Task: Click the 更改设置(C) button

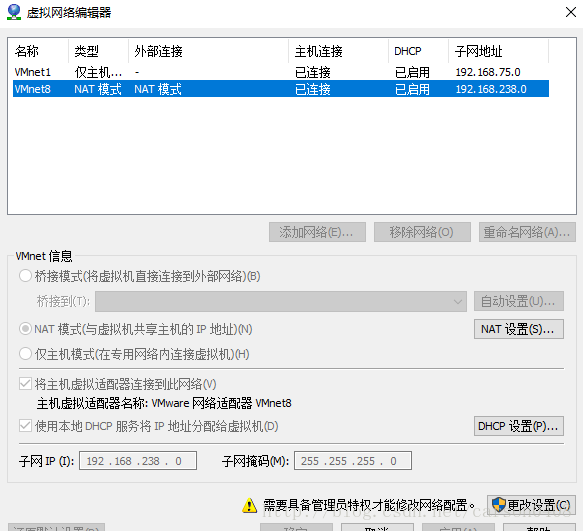Action: click(531, 505)
